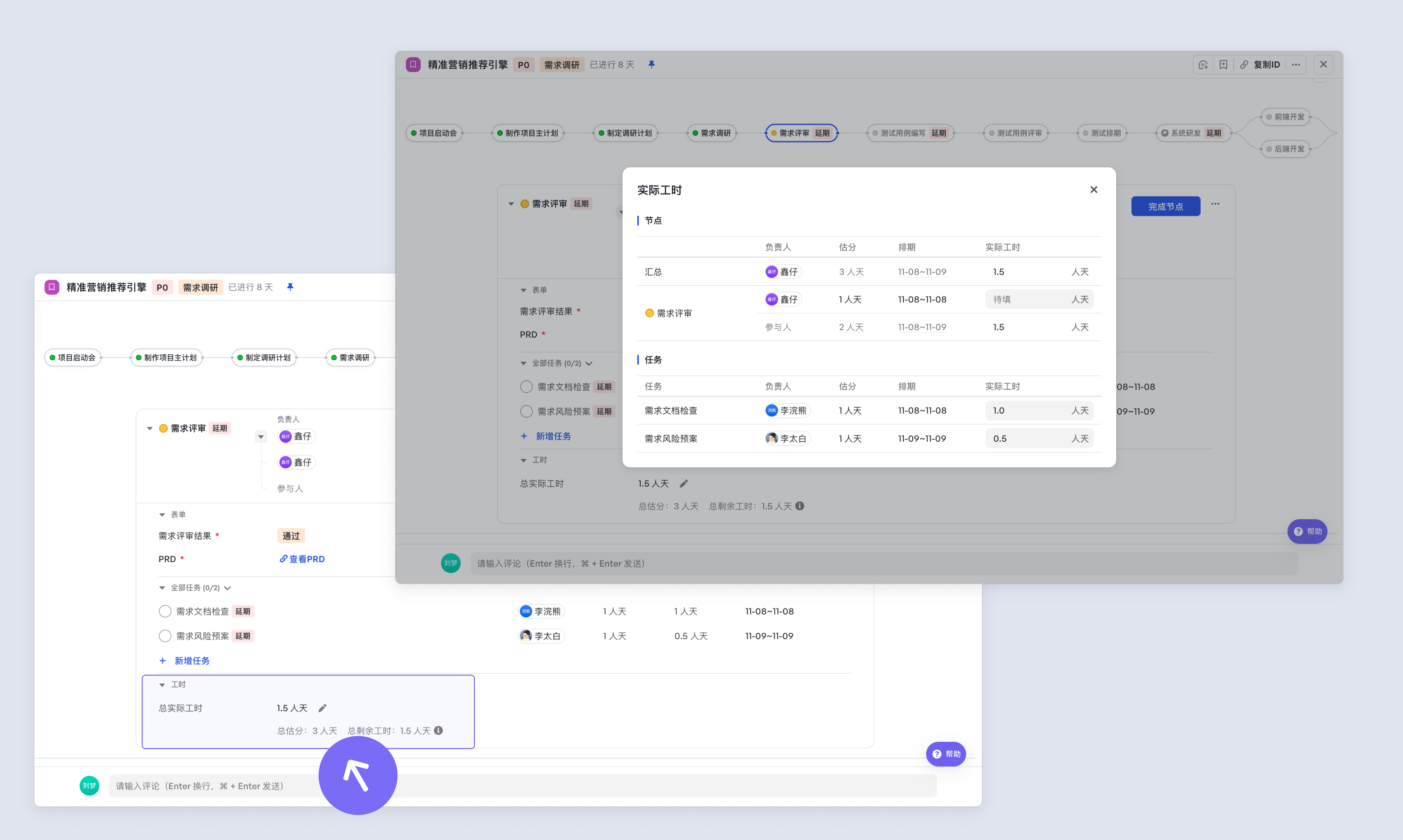Click the 李浣熊 avatar chip in the left window task row
The image size is (1403, 840).
[541, 611]
